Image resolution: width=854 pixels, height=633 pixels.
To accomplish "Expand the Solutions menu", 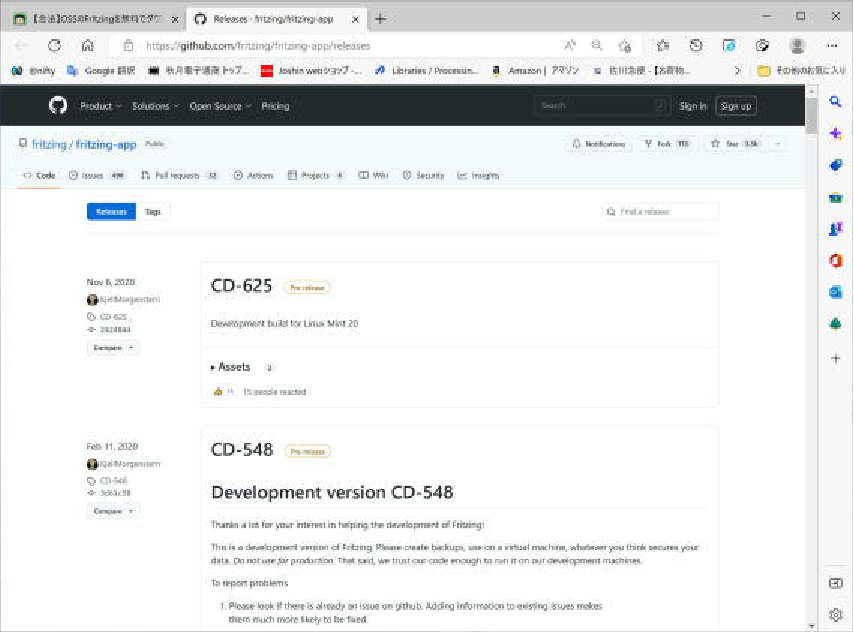I will coord(155,106).
